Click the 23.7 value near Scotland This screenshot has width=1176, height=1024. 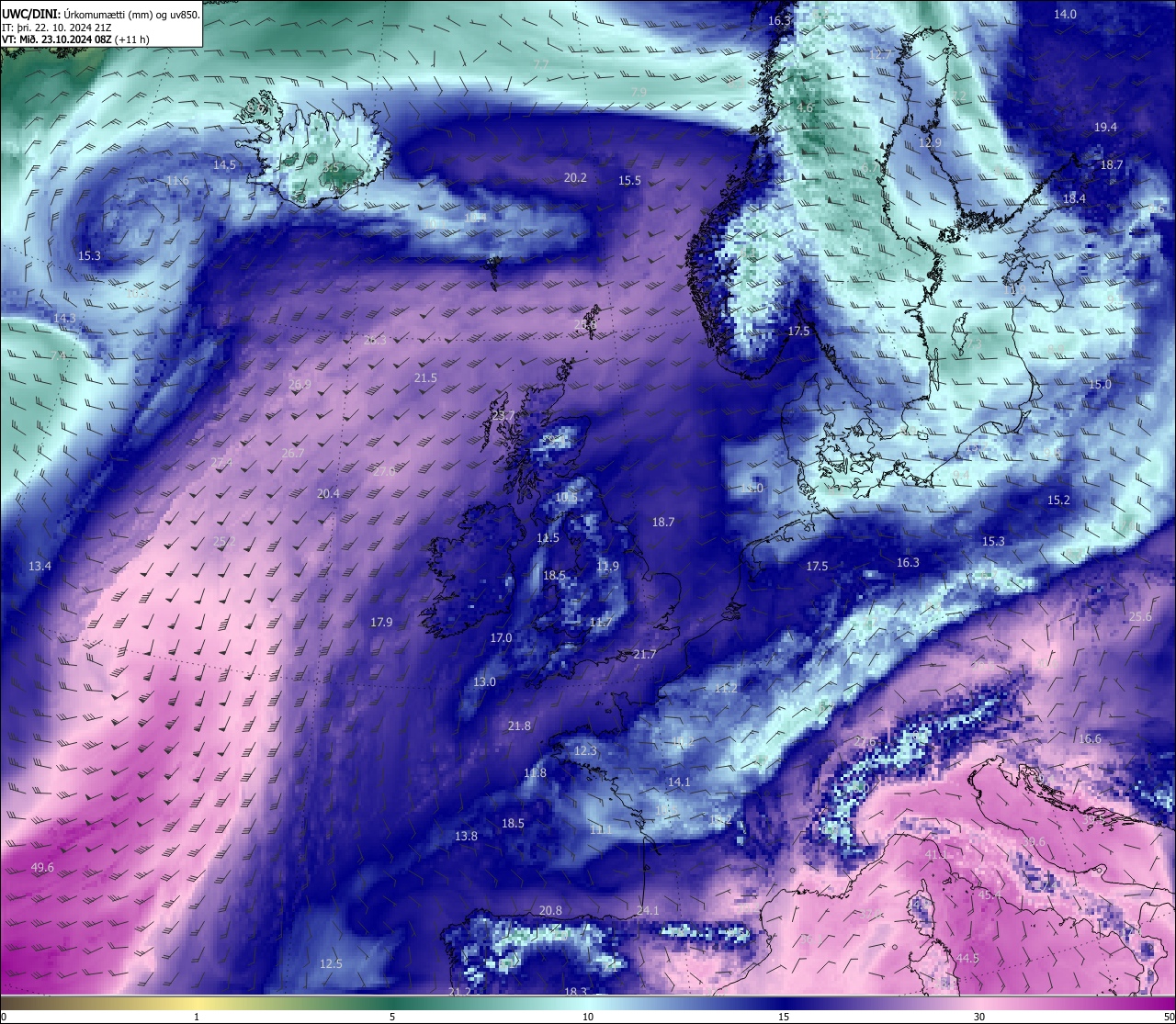tap(503, 415)
